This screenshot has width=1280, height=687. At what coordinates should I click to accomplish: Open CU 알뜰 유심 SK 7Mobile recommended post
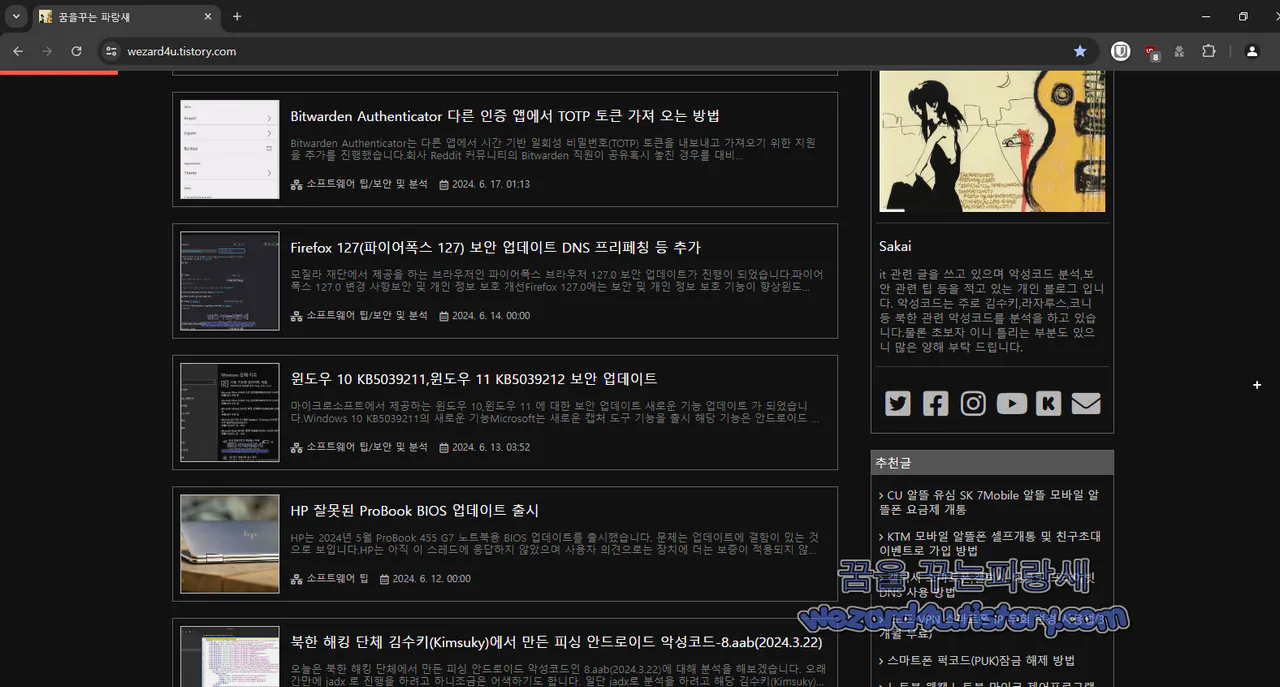(989, 502)
